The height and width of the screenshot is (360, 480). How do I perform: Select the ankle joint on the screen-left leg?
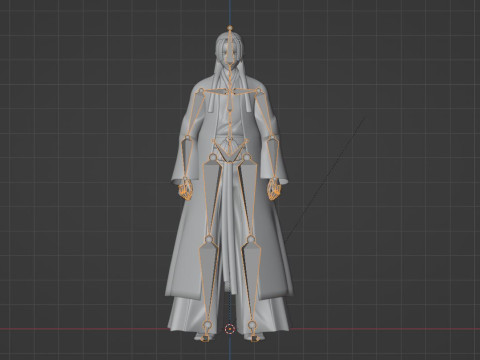pos(208,324)
